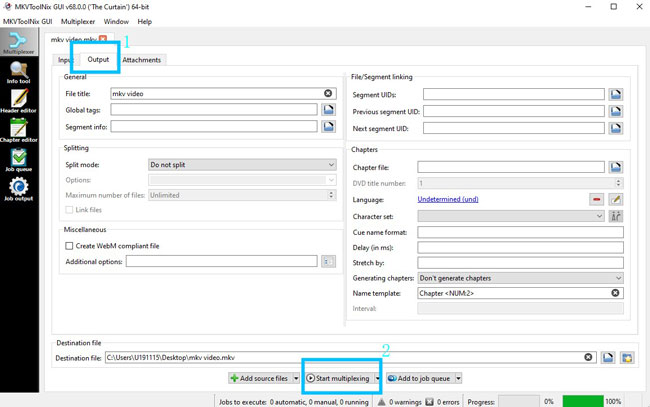
Task: Clear the Name template field
Action: coord(615,293)
